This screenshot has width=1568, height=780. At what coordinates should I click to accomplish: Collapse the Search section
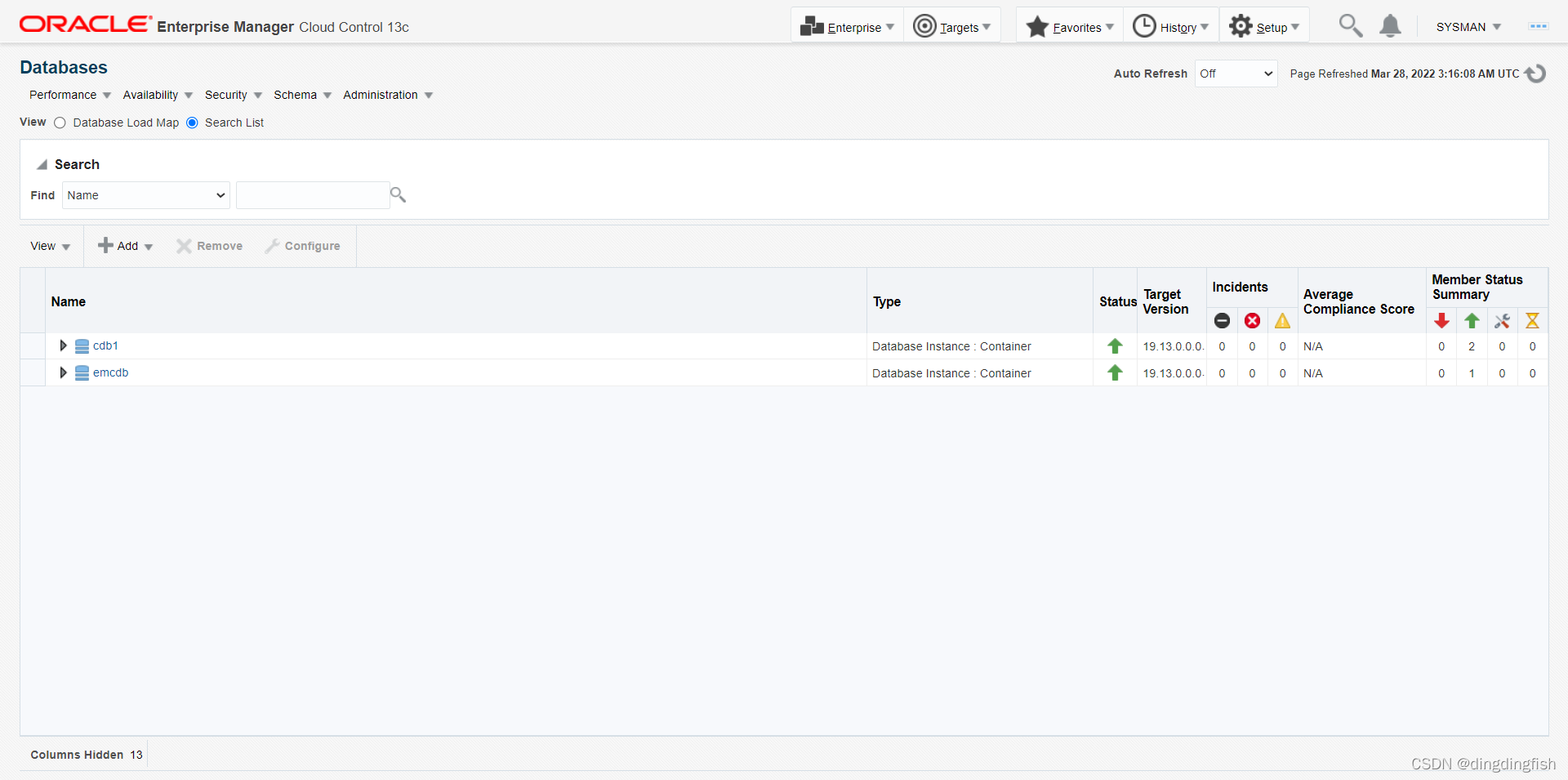pyautogui.click(x=42, y=164)
